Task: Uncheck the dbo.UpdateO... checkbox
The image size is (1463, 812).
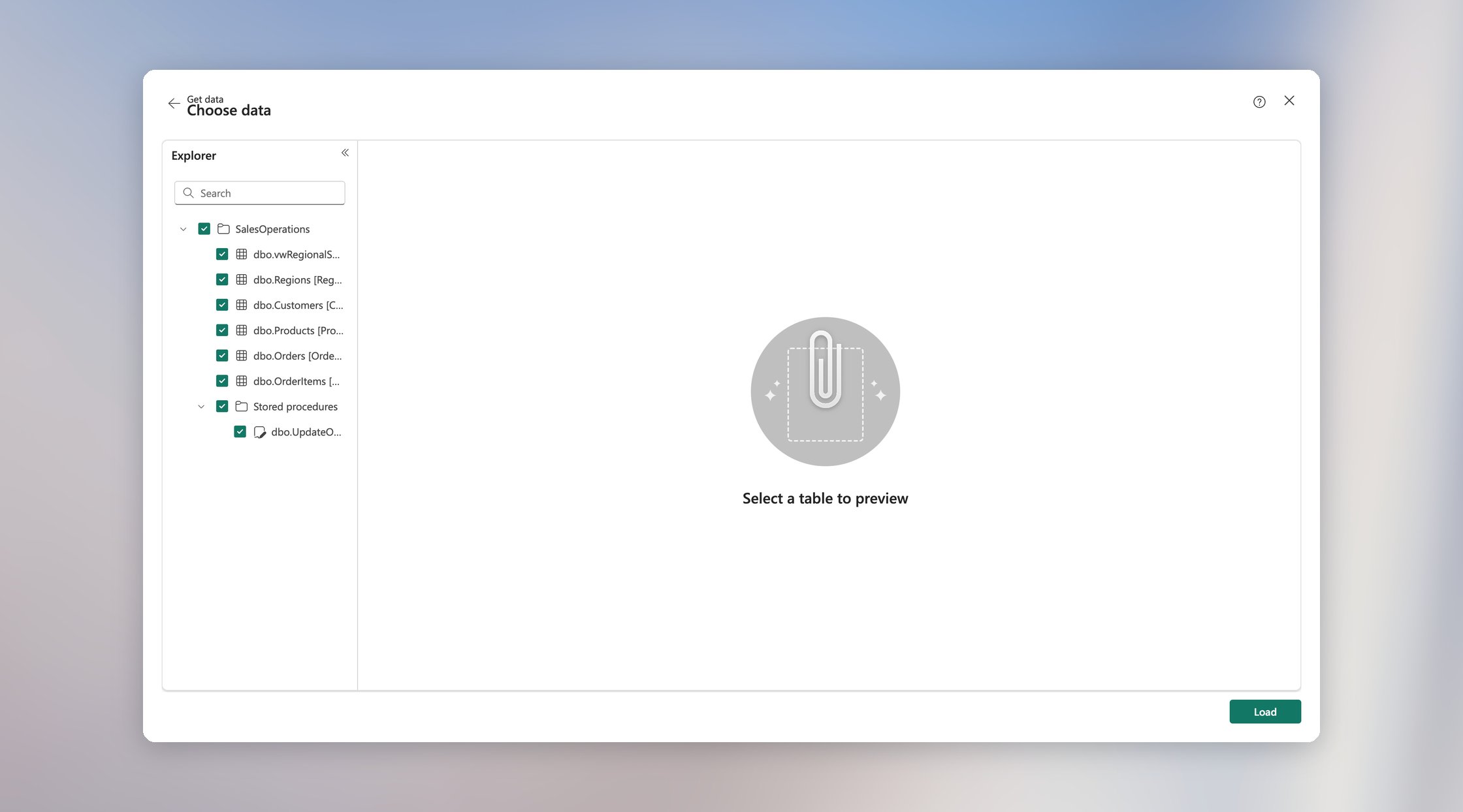Action: point(240,431)
